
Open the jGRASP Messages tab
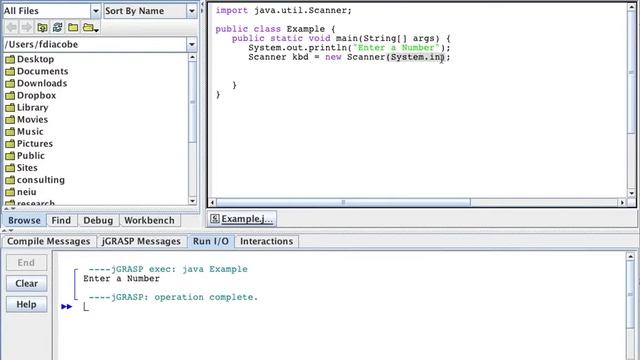[141, 241]
